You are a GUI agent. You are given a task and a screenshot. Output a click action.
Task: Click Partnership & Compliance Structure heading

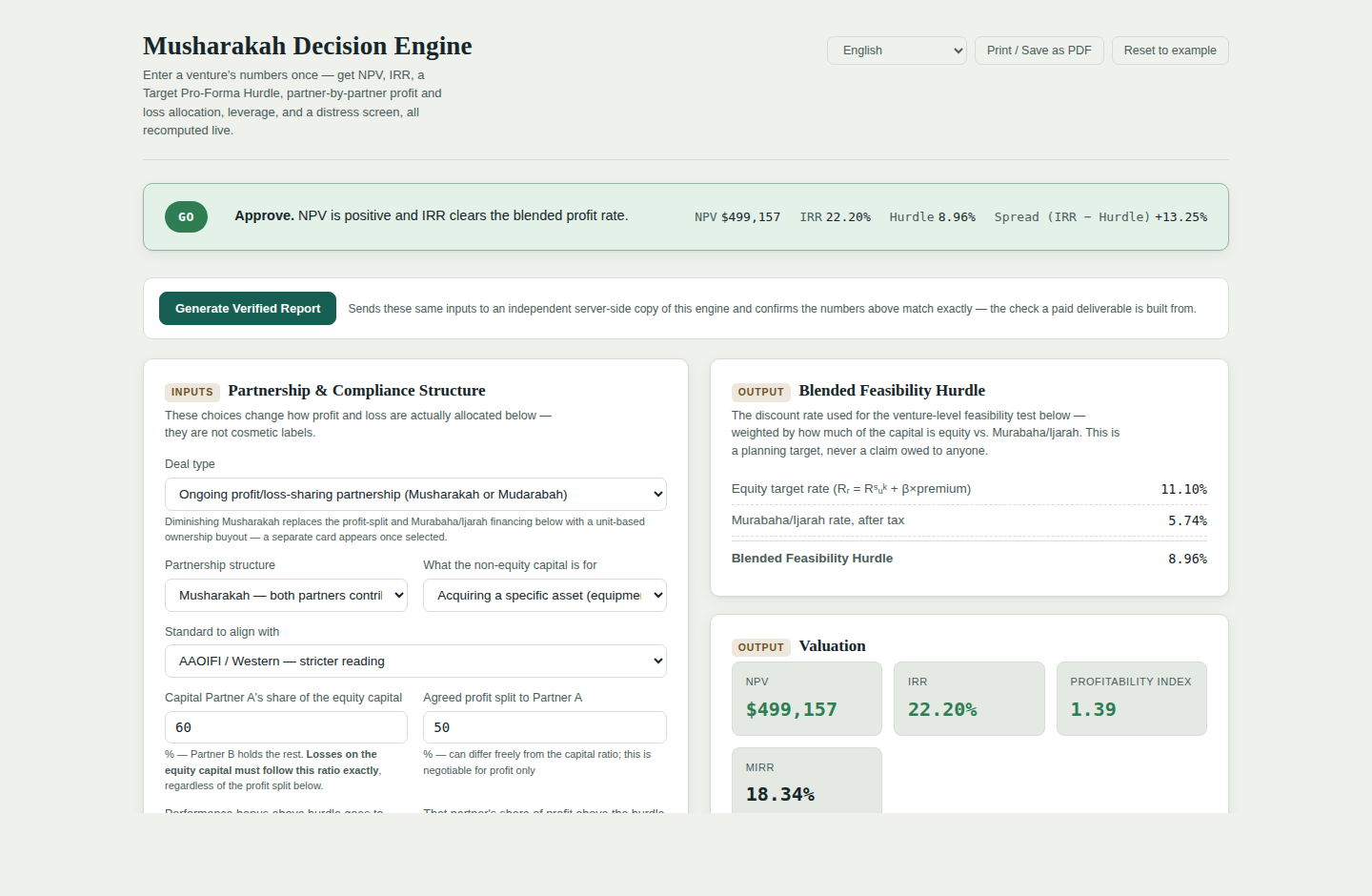tap(356, 391)
